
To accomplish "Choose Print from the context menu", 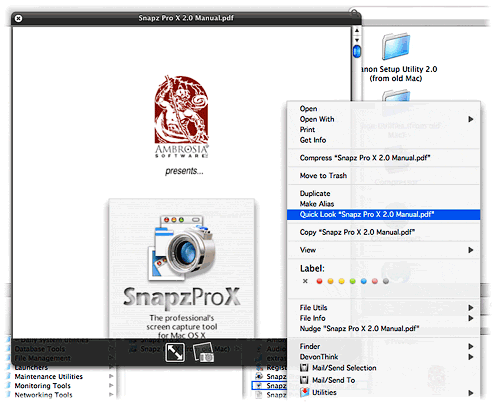I will [307, 129].
